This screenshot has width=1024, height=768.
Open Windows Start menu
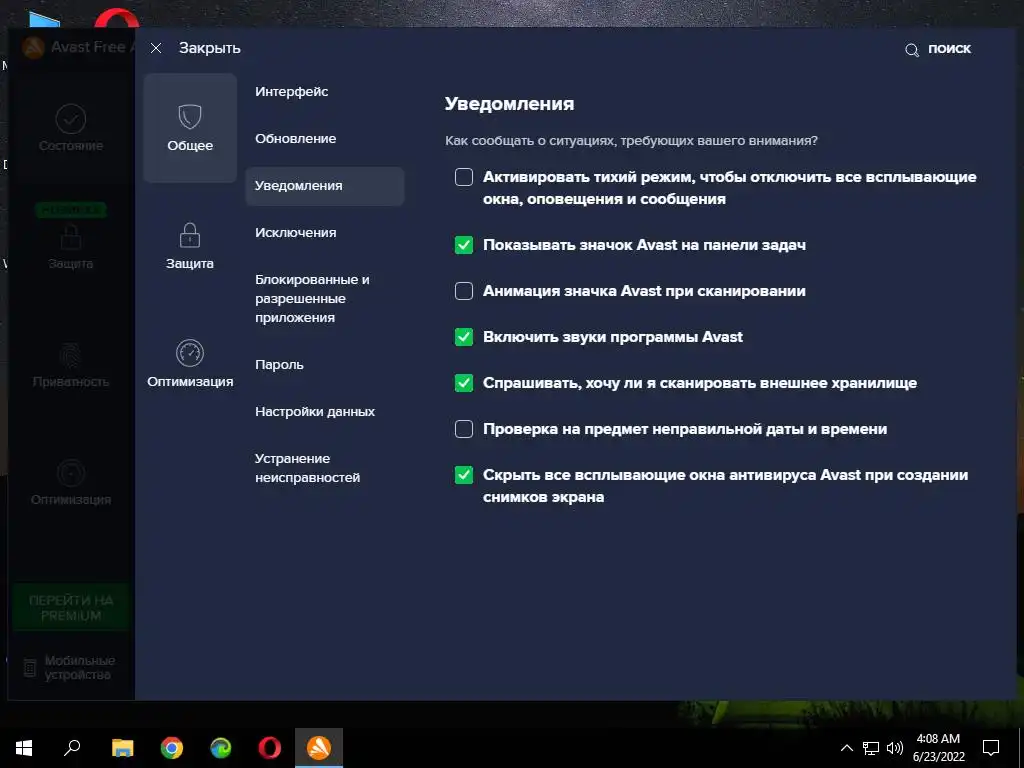[x=24, y=748]
